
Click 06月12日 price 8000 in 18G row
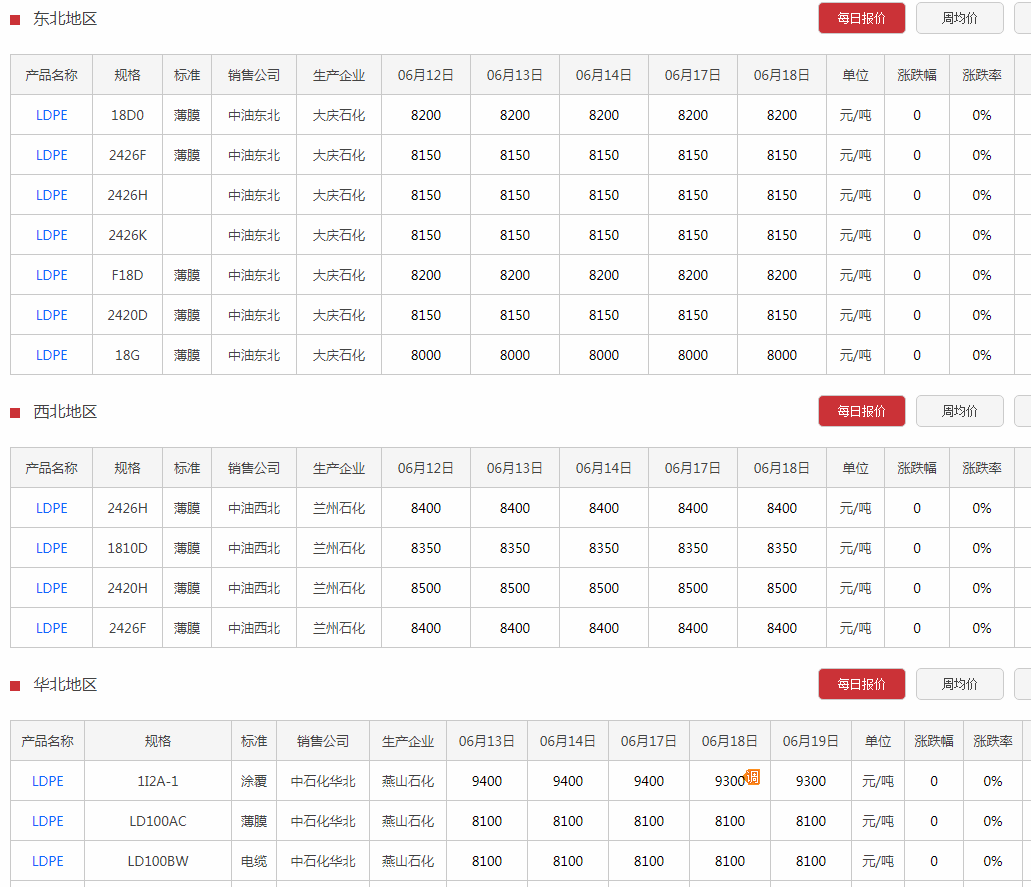point(426,355)
